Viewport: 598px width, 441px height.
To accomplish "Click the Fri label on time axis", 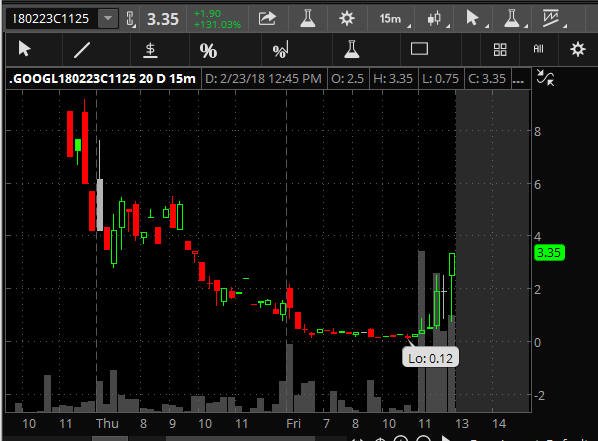I will tap(294, 424).
